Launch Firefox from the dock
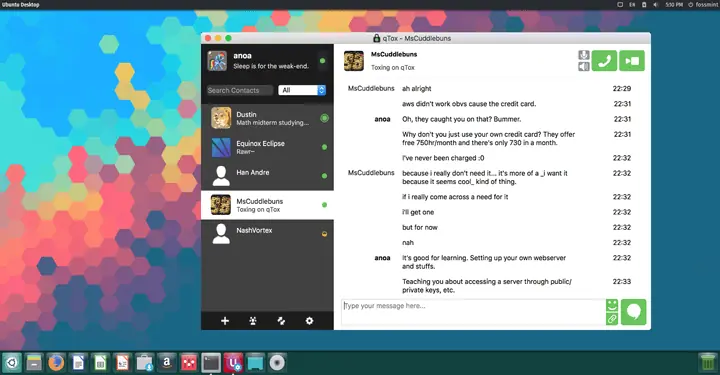 coord(56,363)
